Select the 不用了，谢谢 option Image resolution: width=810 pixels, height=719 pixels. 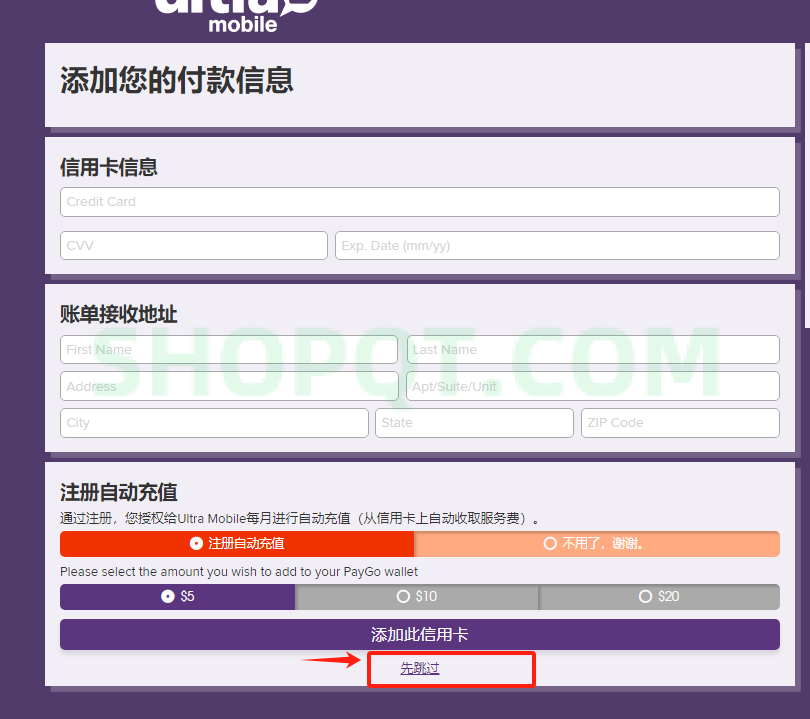tap(597, 544)
